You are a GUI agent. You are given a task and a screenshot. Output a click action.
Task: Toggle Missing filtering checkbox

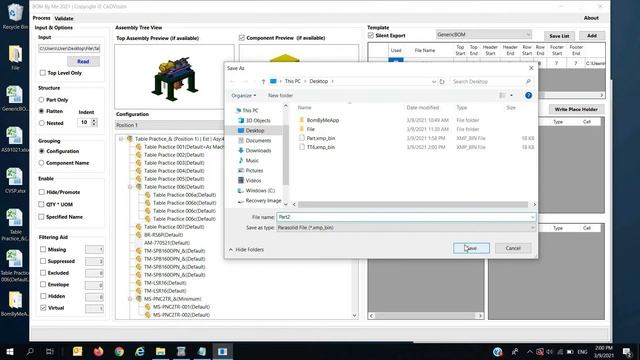pyautogui.click(x=43, y=249)
